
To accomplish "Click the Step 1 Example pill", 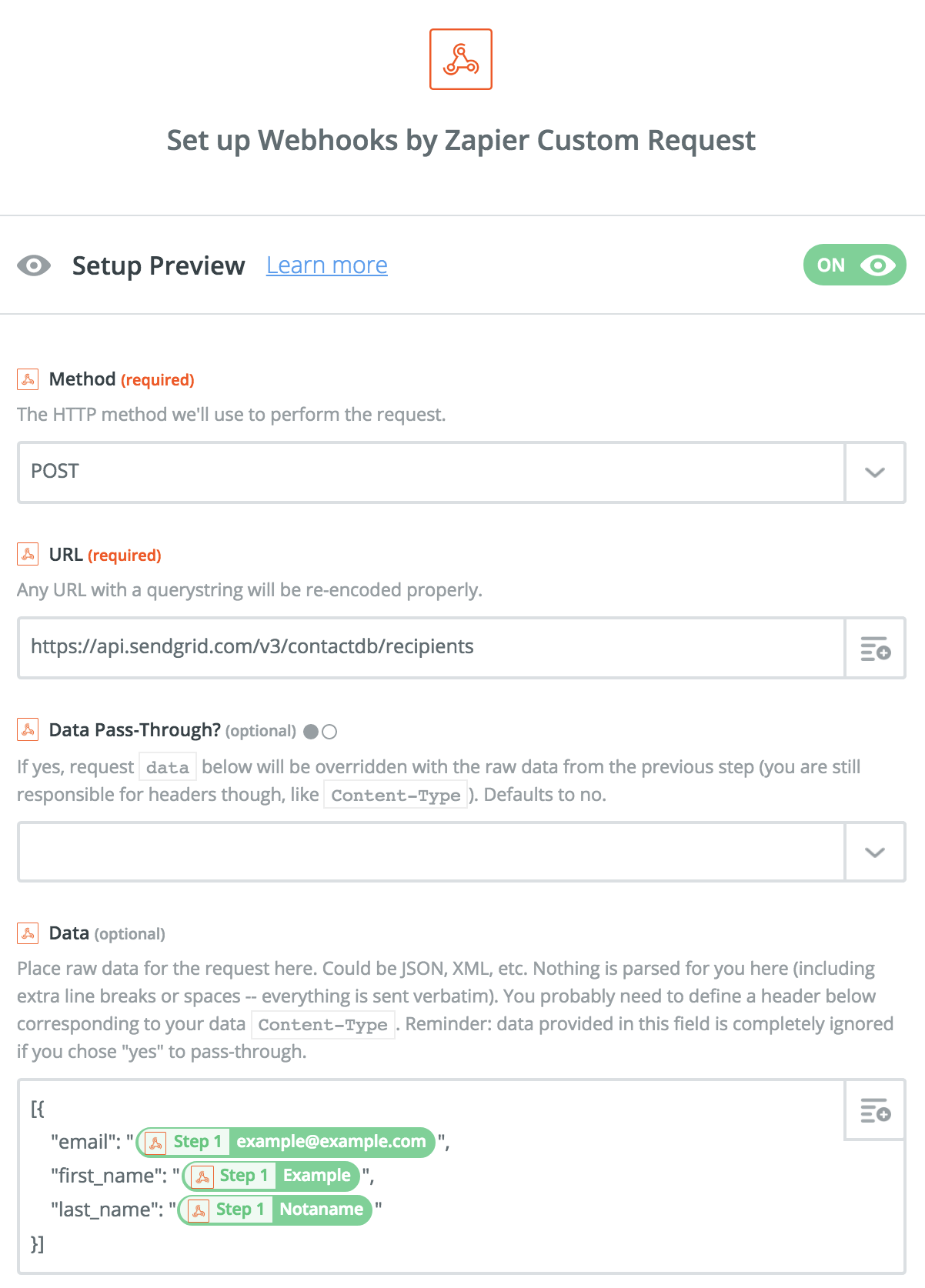I will pos(271,1176).
